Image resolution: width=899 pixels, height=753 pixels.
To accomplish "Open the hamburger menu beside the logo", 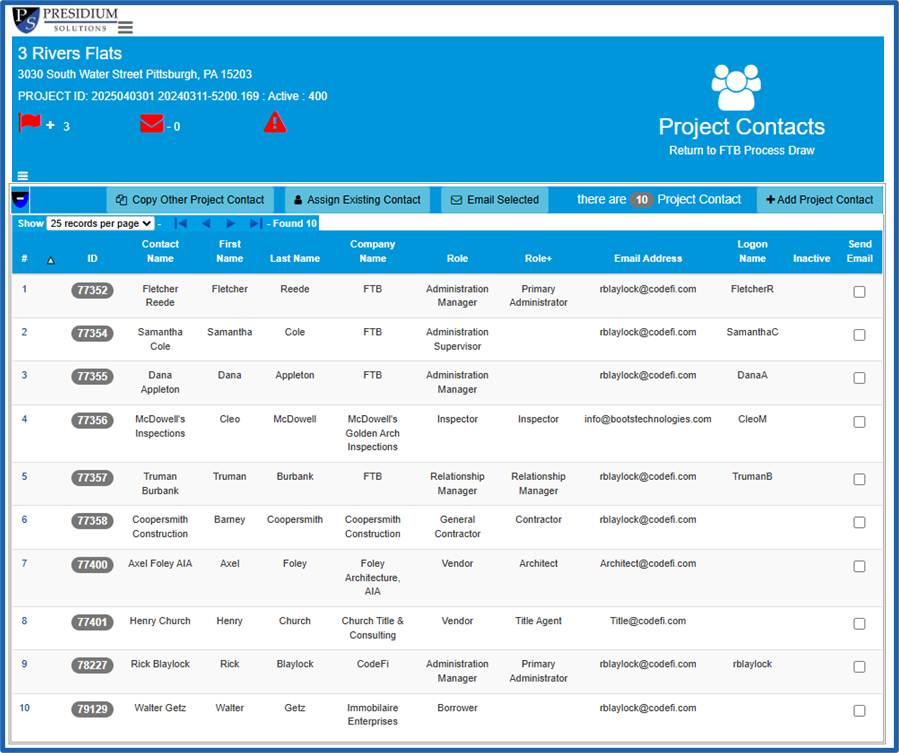I will [x=124, y=28].
